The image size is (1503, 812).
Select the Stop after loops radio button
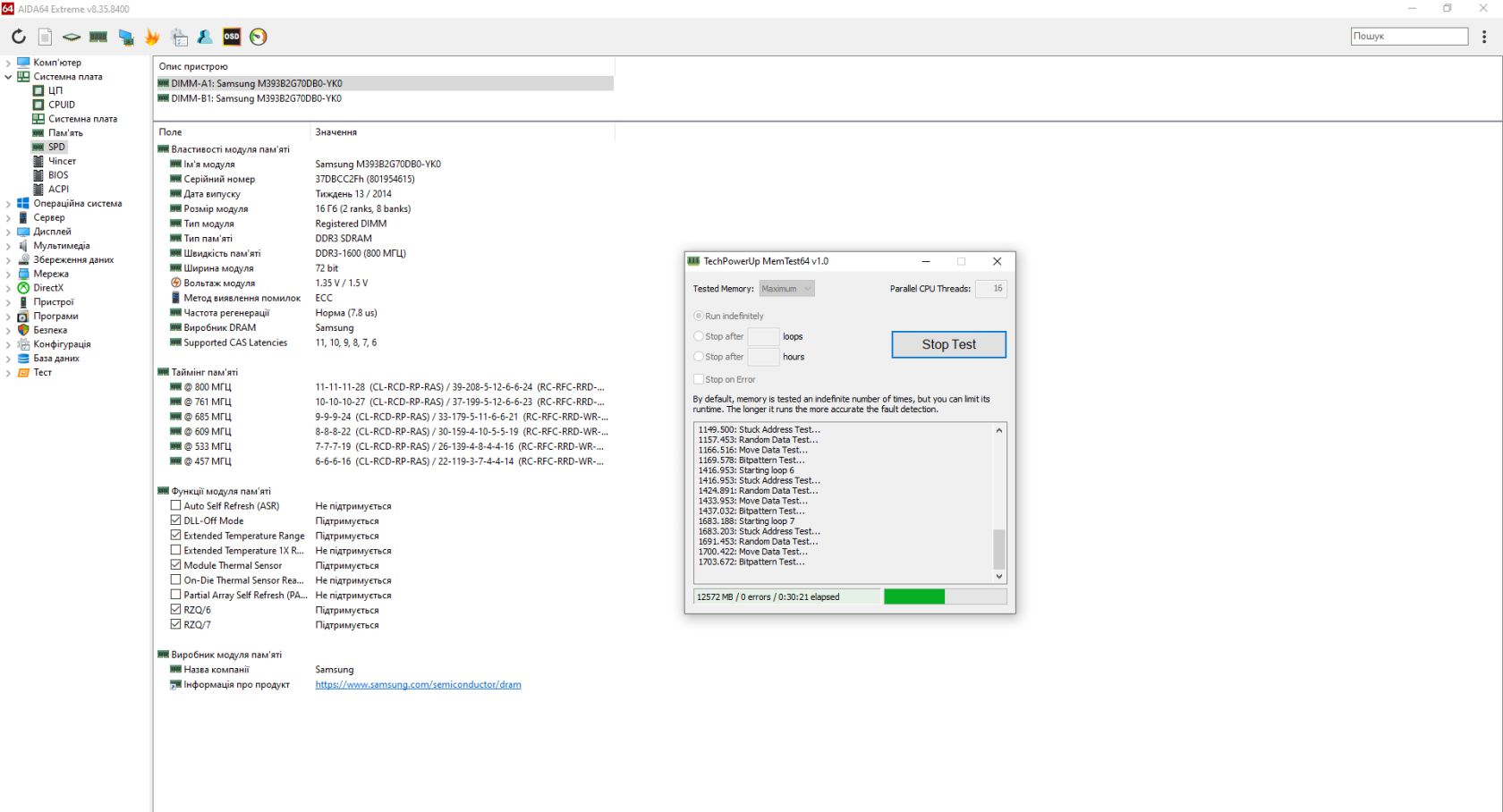coord(699,336)
